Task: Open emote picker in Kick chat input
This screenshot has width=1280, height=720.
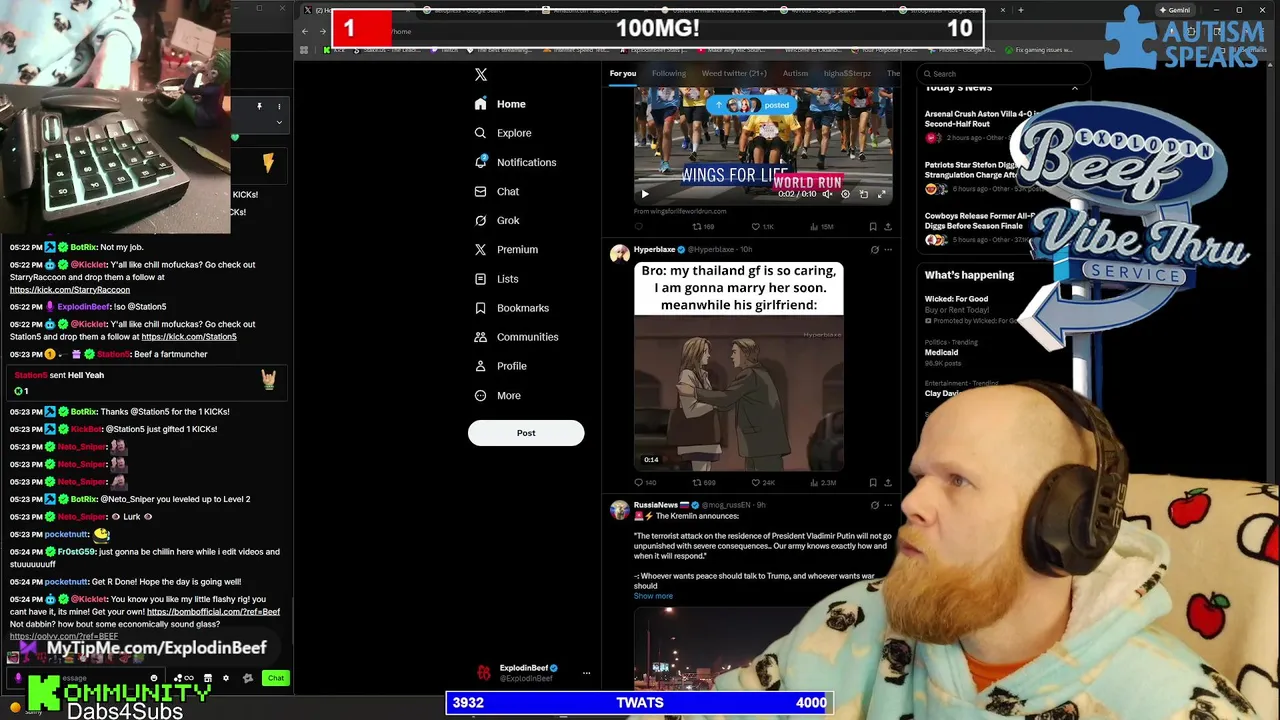Action: [154, 678]
